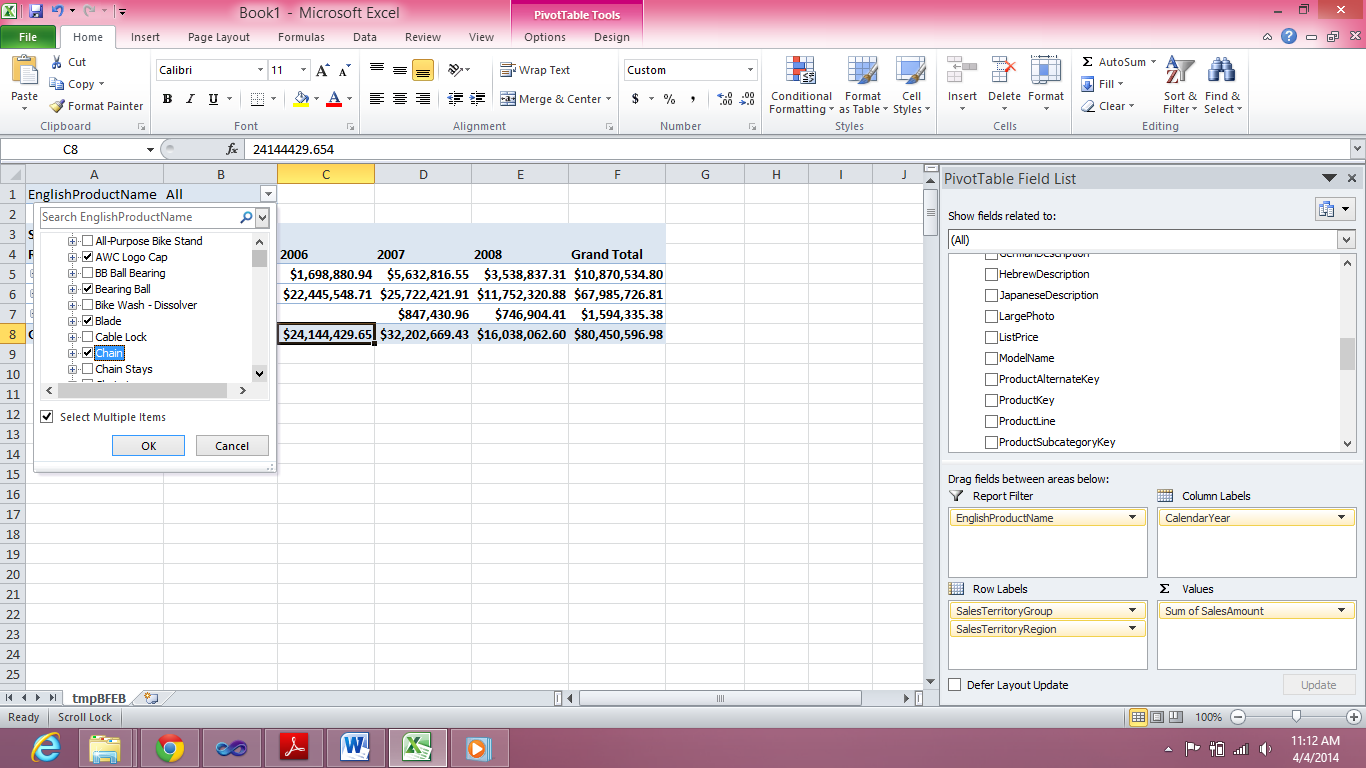Select the Format Painter brush

click(57, 106)
